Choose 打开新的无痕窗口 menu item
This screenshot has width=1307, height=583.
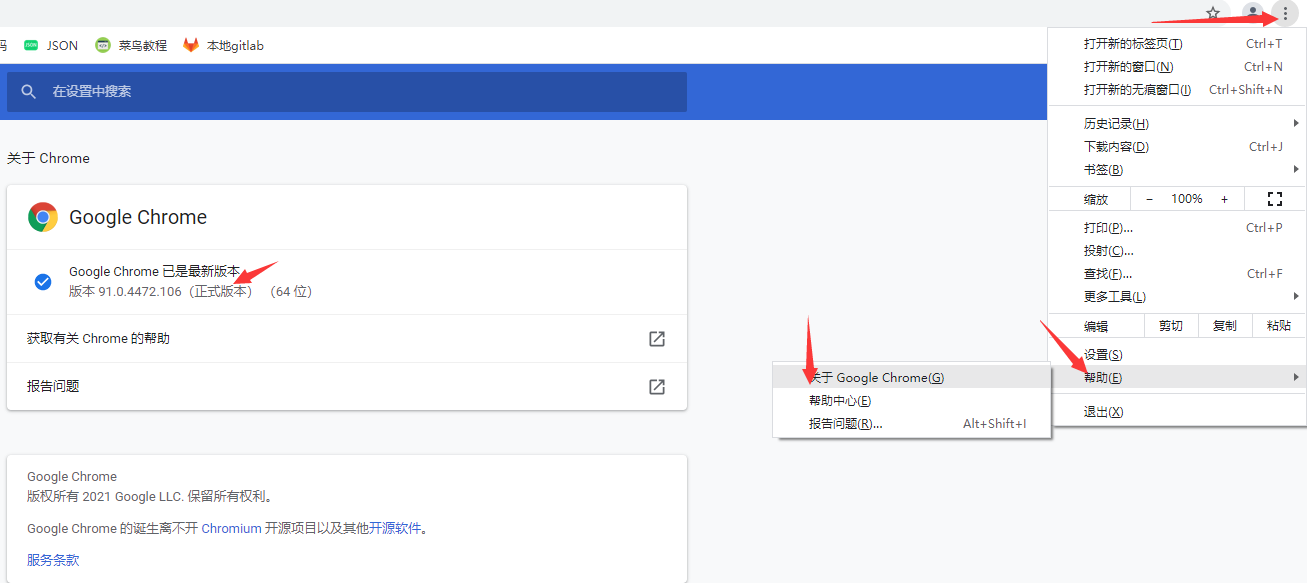coord(1138,90)
